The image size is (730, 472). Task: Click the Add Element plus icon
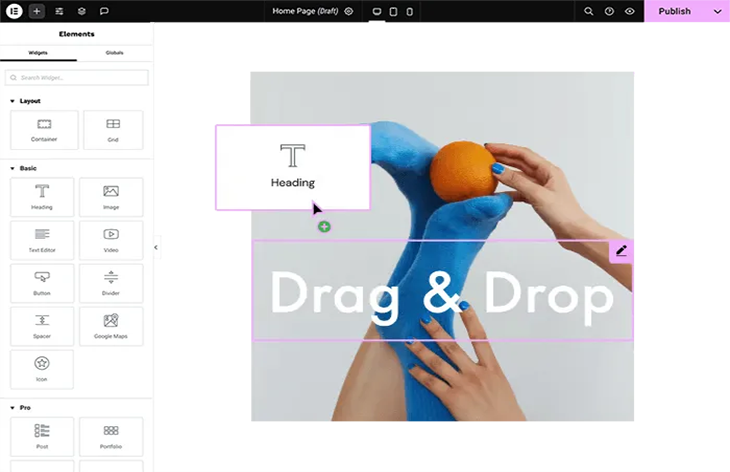pyautogui.click(x=37, y=11)
